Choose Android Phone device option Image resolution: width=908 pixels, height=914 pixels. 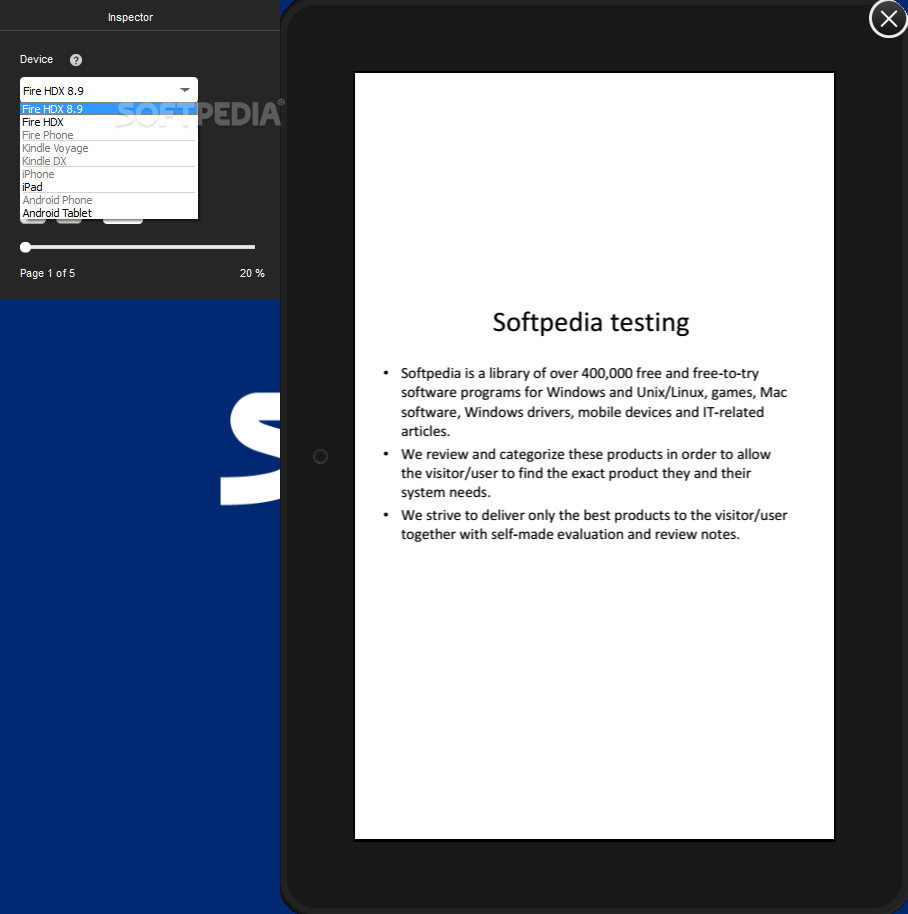pos(109,200)
